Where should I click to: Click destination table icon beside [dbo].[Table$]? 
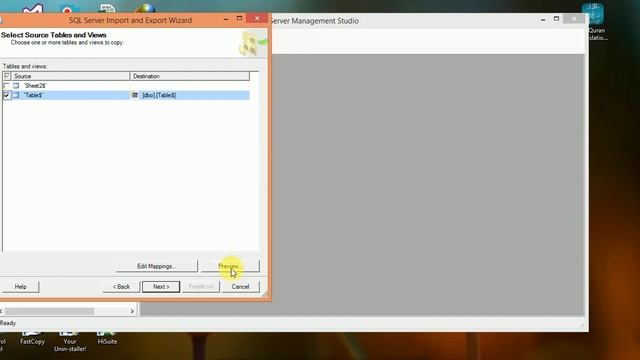click(135, 95)
